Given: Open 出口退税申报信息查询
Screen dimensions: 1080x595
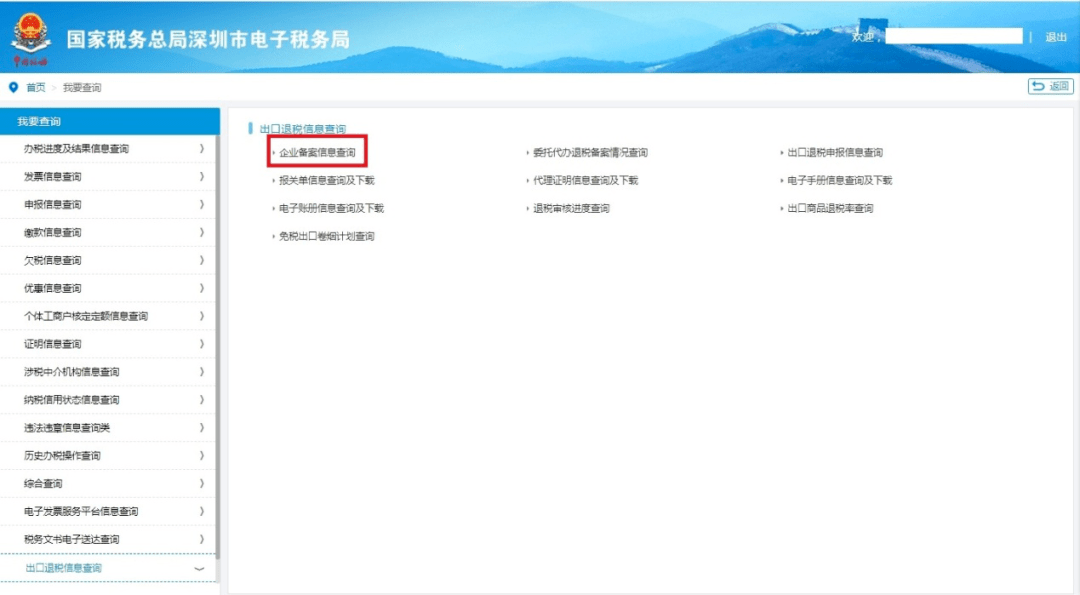Looking at the screenshot, I should coord(834,153).
